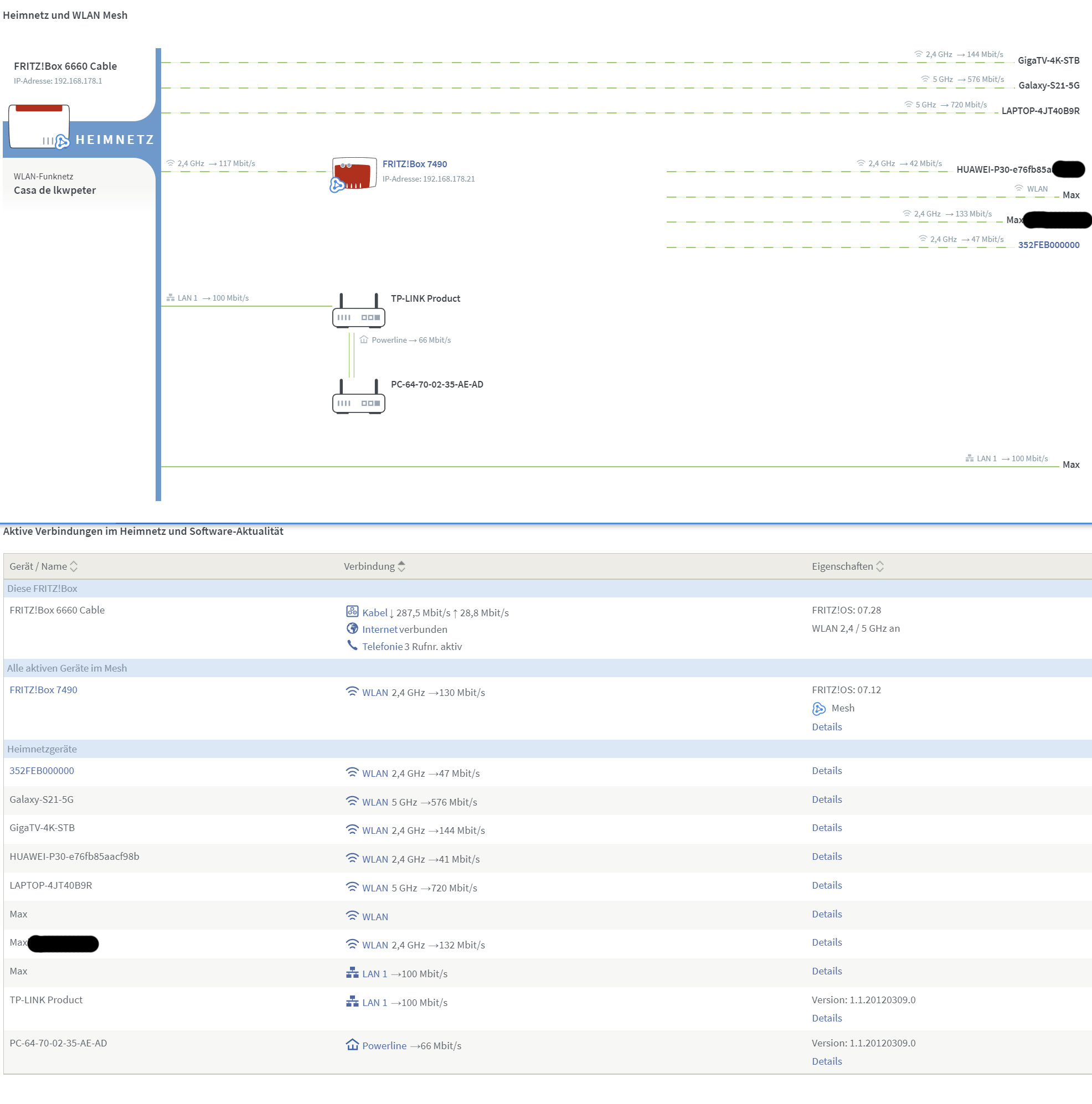Click the WLAN icon in the 352FEB000000 table row
Image resolution: width=1092 pixels, height=1104 pixels.
point(353,772)
